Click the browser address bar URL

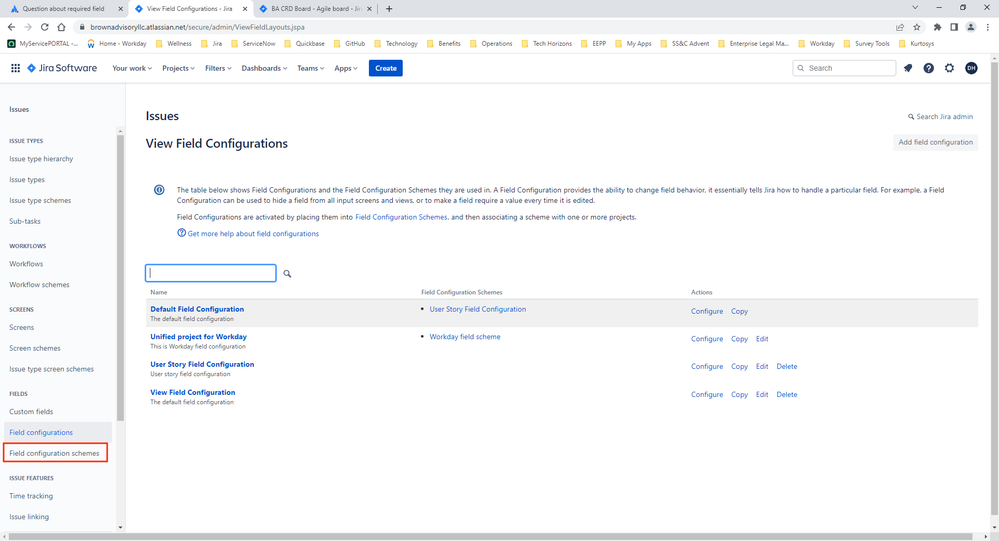coord(198,27)
